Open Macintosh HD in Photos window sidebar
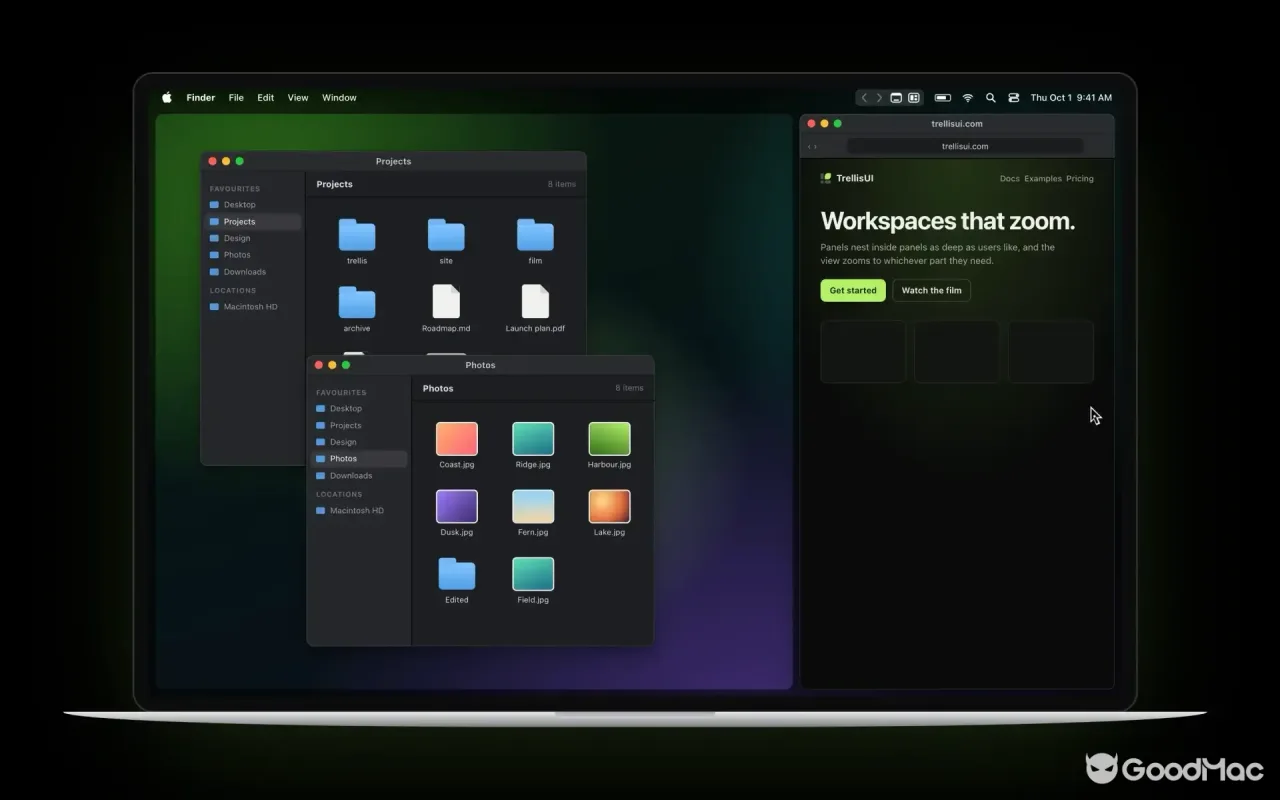The width and height of the screenshot is (1280, 800). tap(359, 511)
